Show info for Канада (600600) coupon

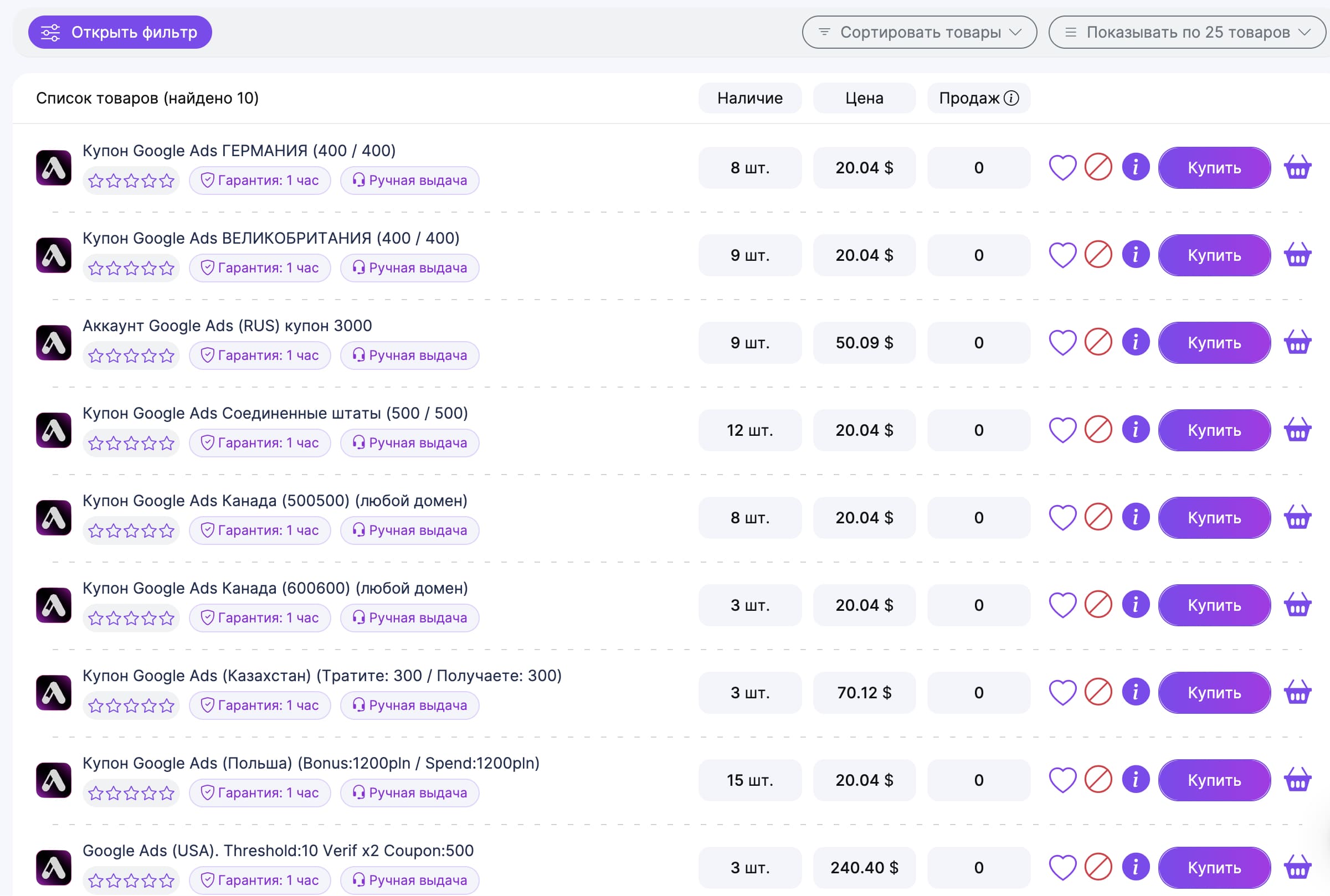point(1136,605)
